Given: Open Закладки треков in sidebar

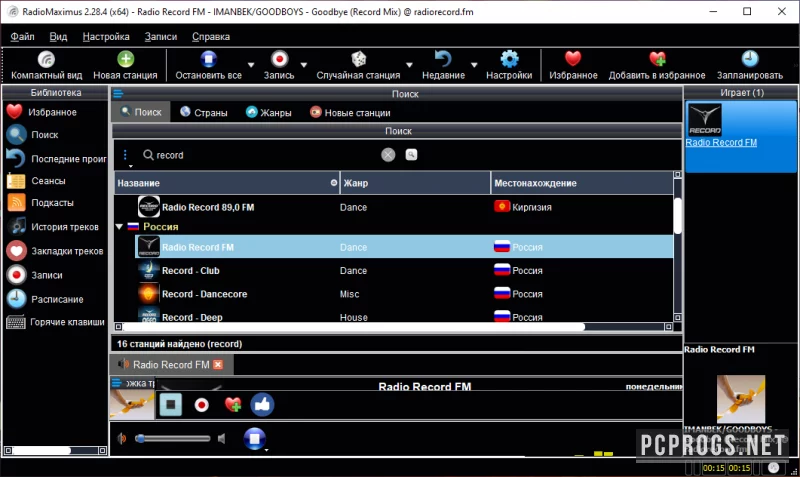Looking at the screenshot, I should [x=55, y=250].
